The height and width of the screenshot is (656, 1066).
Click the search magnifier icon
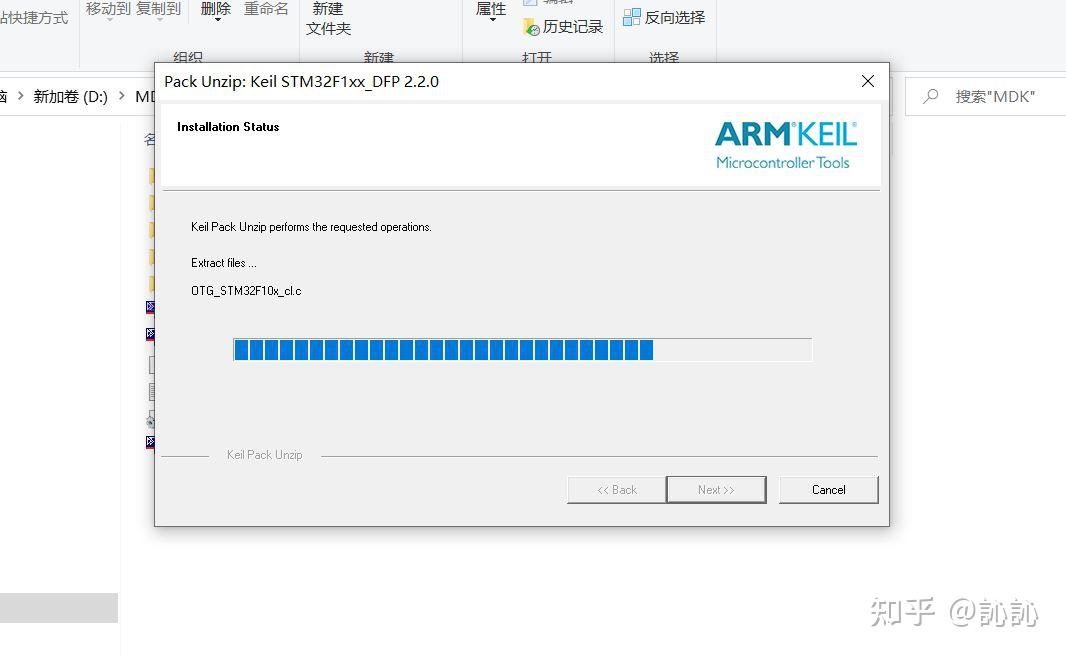point(931,97)
